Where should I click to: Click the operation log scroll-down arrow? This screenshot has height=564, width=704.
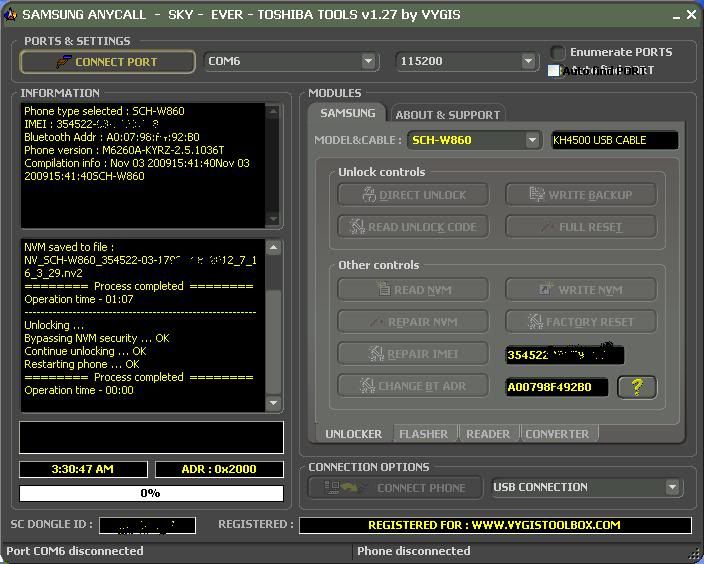(x=273, y=403)
